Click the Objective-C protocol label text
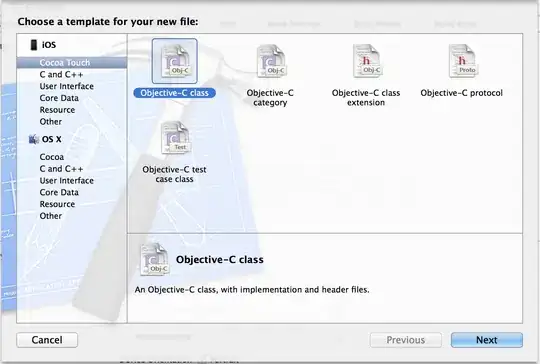Viewport: 540px width, 364px height. click(461, 93)
